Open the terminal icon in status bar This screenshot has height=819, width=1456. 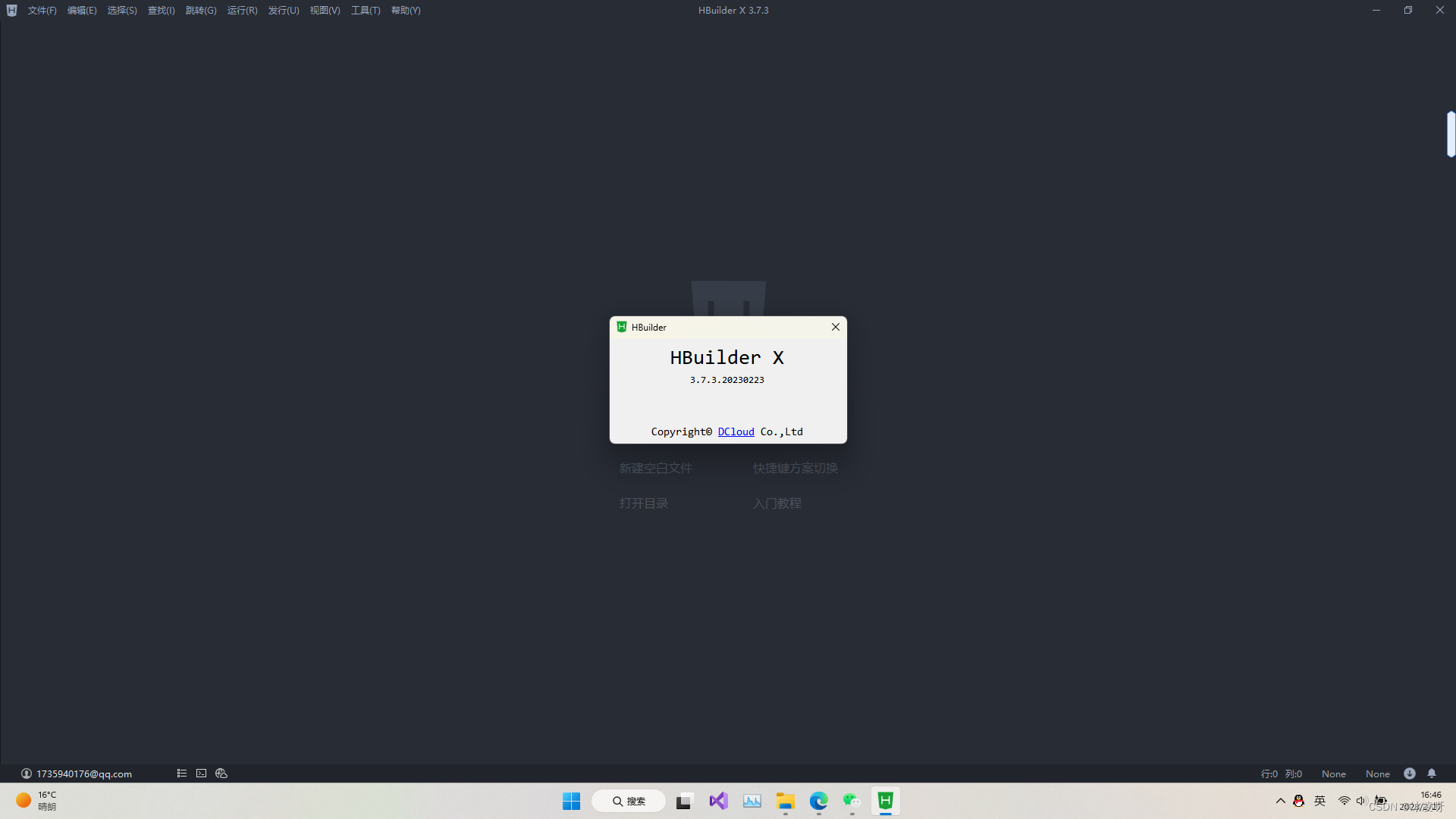pyautogui.click(x=201, y=773)
